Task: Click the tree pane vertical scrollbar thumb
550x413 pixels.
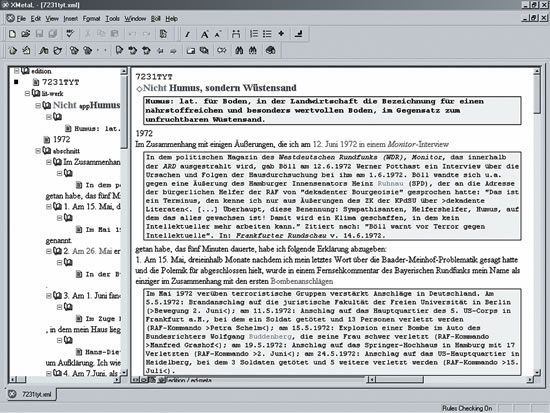Action: (x=123, y=112)
